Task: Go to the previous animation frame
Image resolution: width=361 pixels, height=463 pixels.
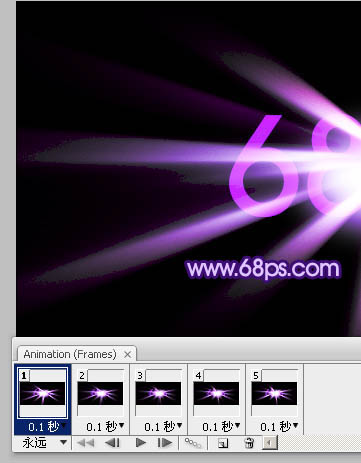Action: click(x=112, y=443)
